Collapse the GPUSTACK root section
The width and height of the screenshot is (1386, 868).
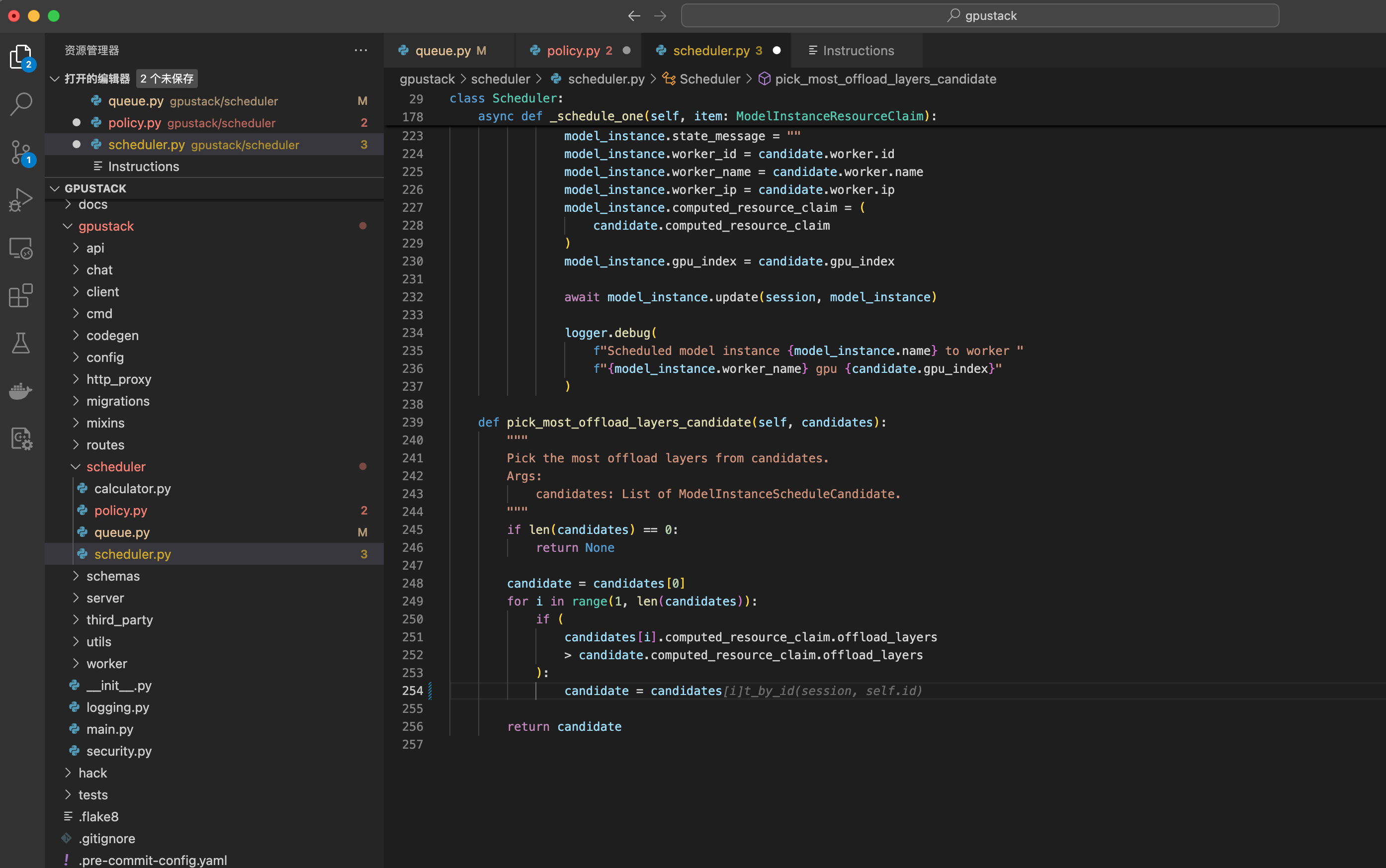point(55,188)
